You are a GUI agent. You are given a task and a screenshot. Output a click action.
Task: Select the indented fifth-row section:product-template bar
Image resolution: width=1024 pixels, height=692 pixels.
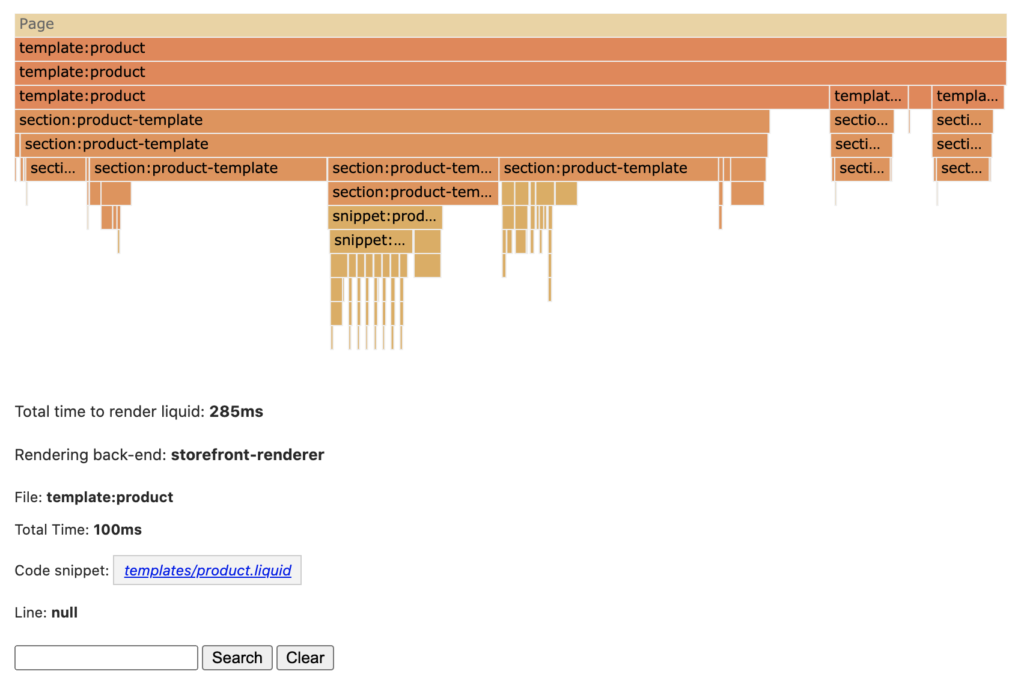point(394,144)
